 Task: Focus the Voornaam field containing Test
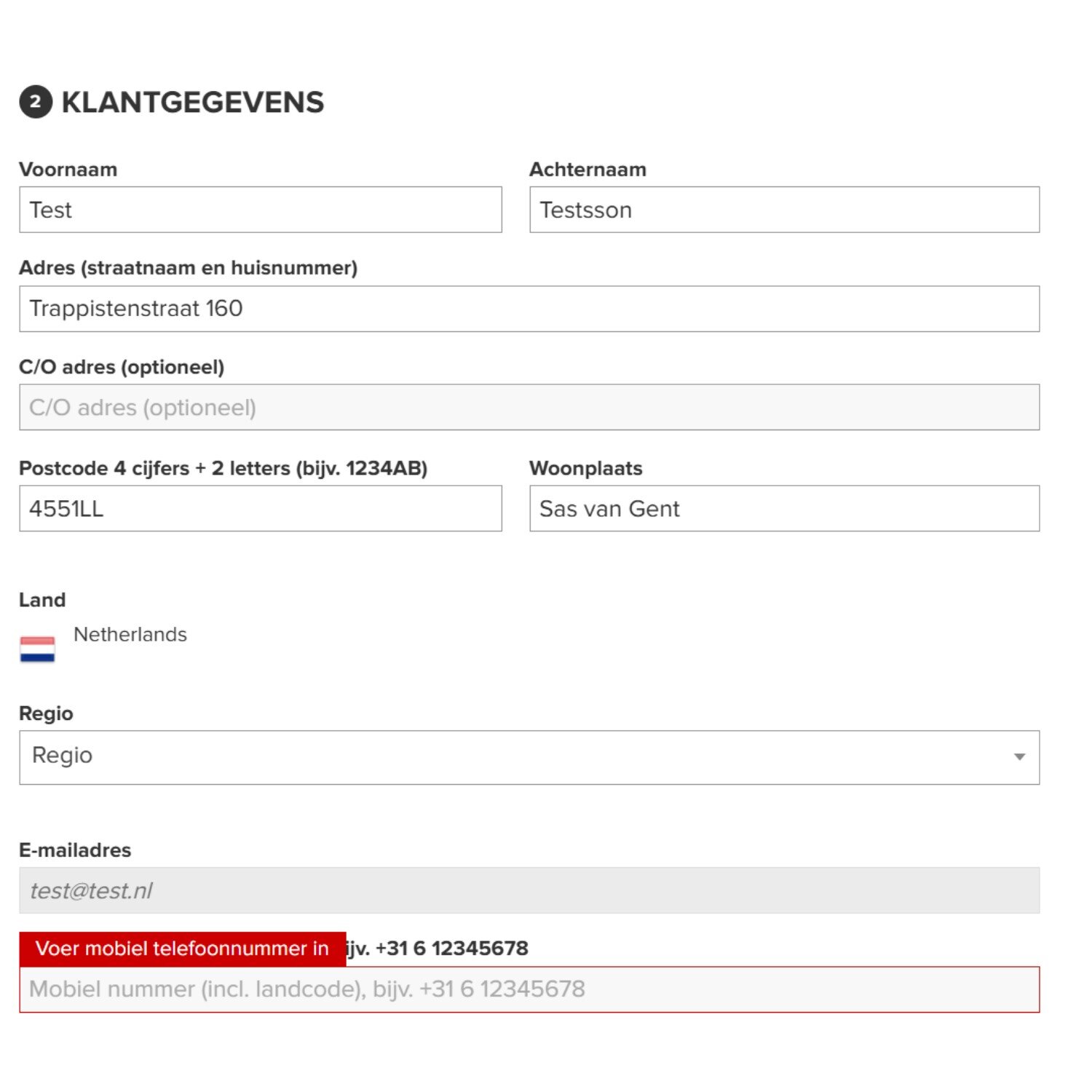[x=261, y=210]
